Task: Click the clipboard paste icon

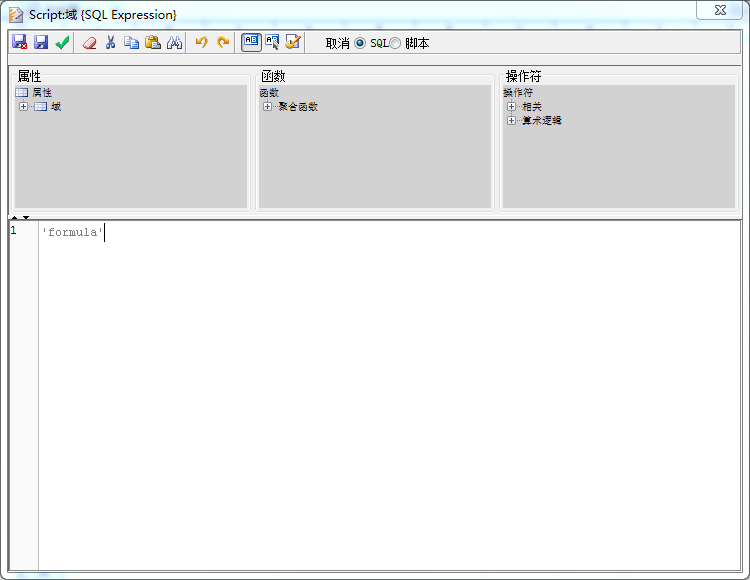Action: pyautogui.click(x=153, y=43)
